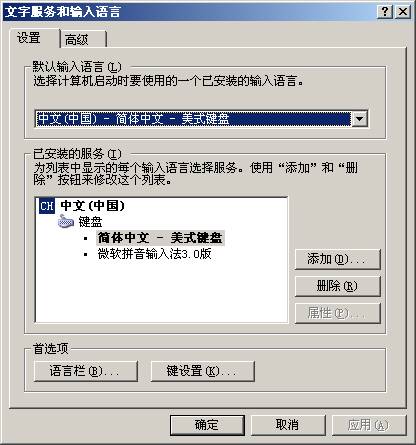This screenshot has width=416, height=445.
Task: Confirm with the 确定 button
Action: [x=207, y=425]
